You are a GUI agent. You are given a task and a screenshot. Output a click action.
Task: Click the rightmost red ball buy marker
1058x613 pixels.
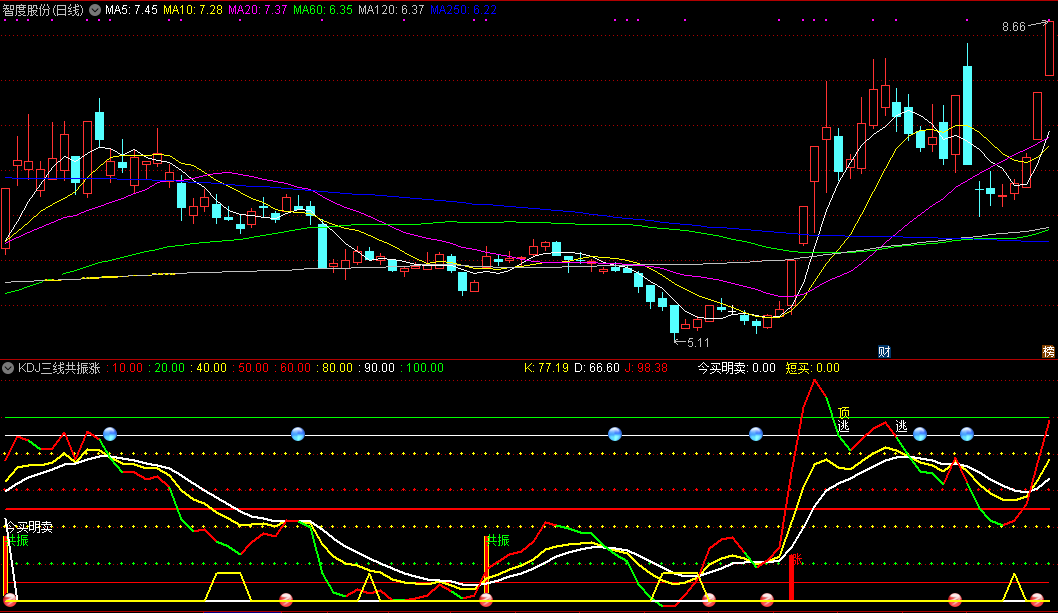coord(1037,599)
